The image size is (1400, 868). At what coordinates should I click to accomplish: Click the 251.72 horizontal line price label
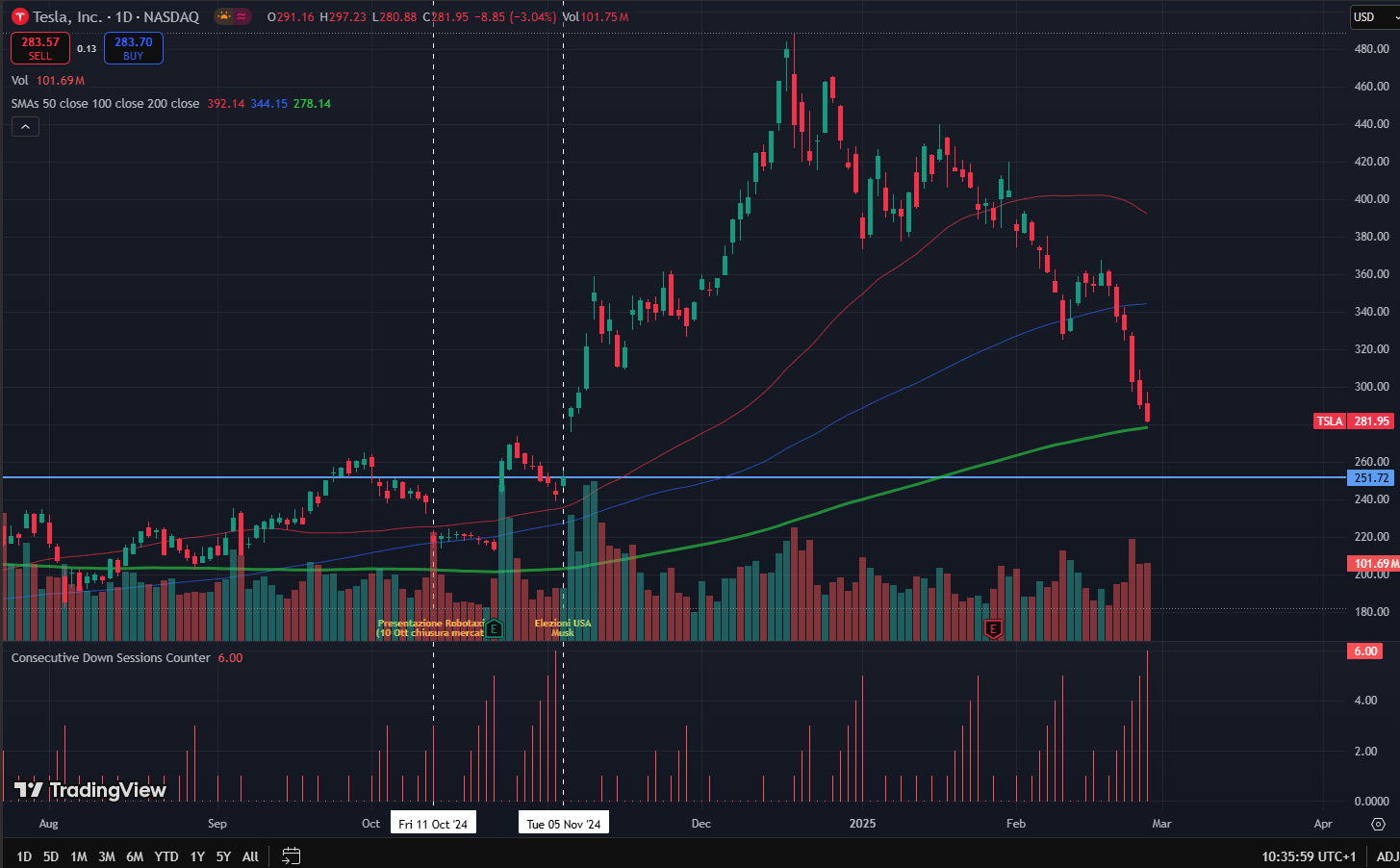tap(1371, 478)
